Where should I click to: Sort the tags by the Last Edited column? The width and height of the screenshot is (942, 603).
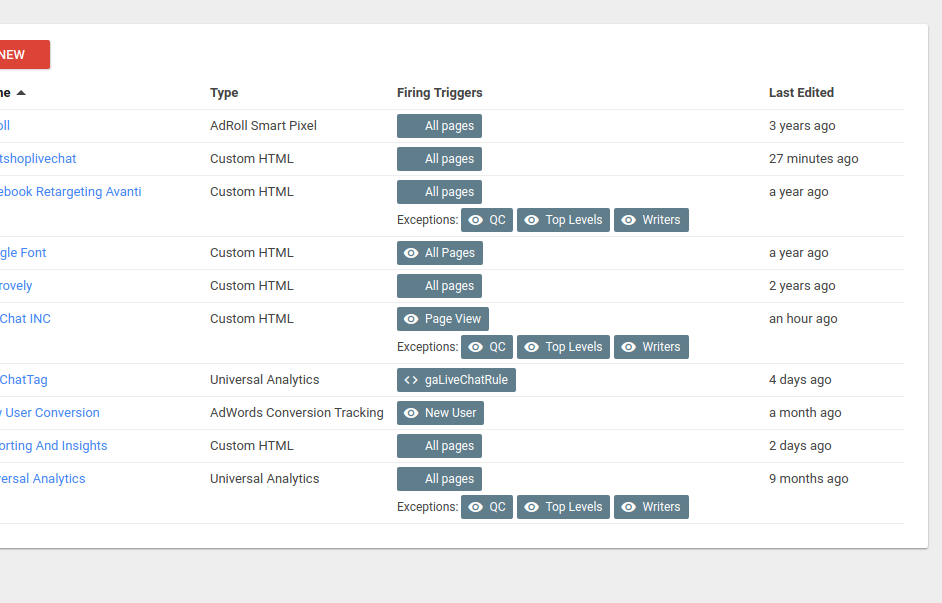(x=801, y=92)
